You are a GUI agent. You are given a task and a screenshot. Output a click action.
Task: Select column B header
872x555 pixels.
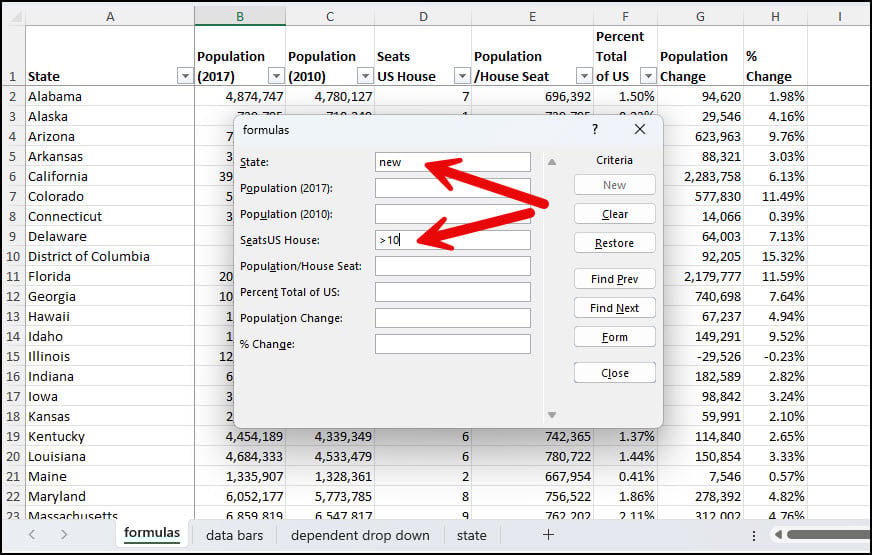click(240, 16)
